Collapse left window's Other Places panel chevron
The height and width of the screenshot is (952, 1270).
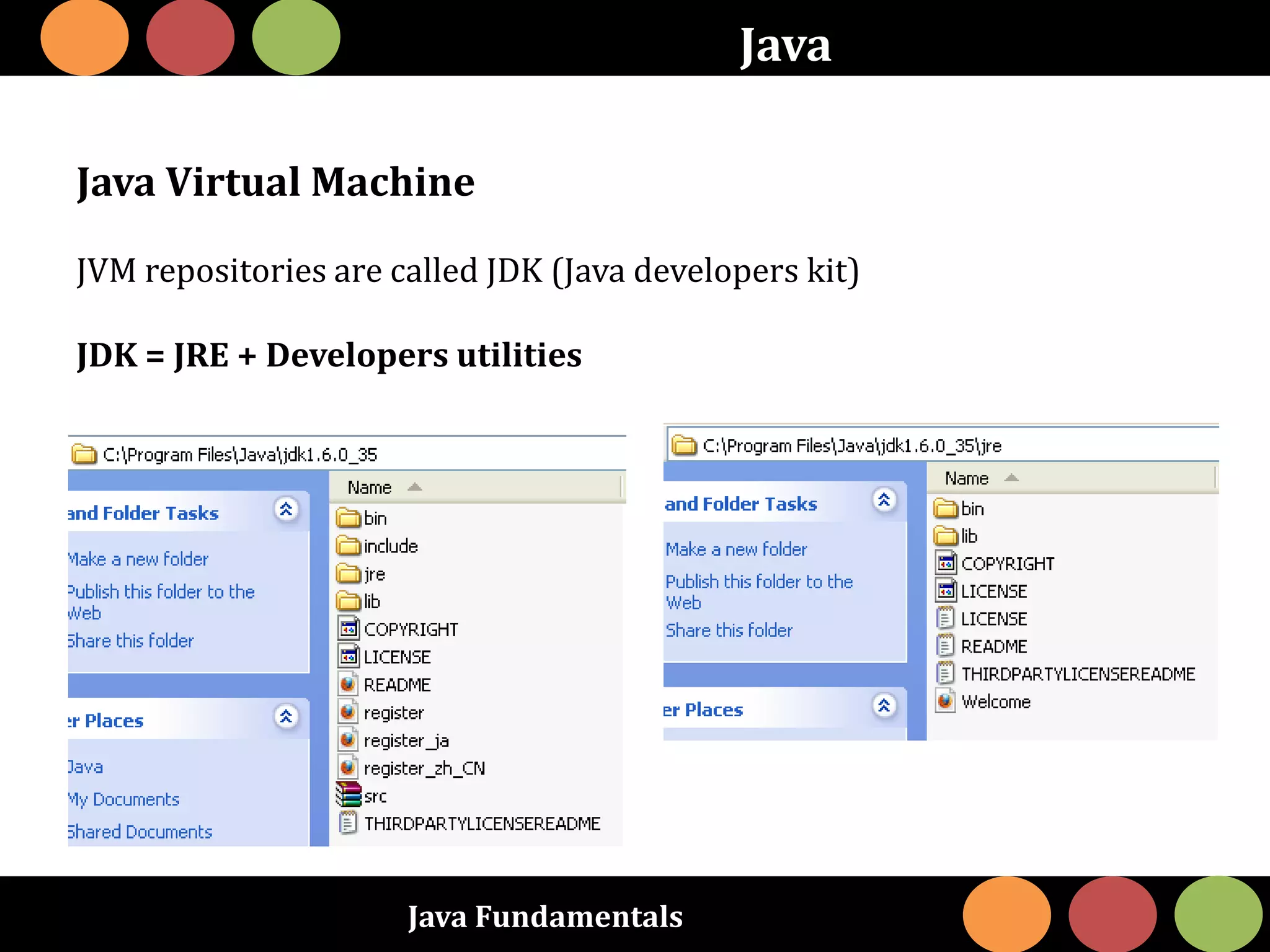(286, 717)
